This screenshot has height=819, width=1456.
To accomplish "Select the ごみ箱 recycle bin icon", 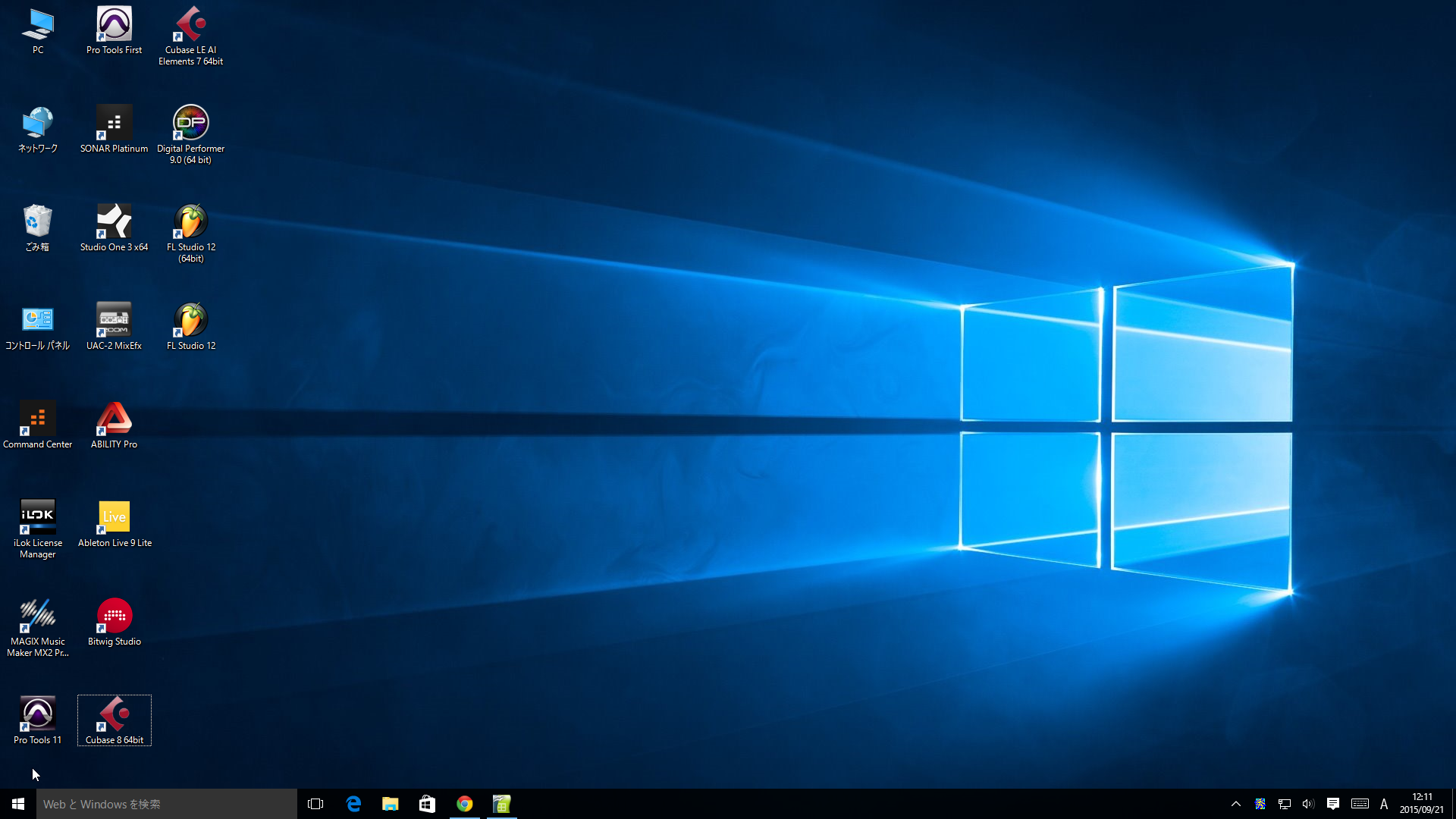I will point(38,227).
